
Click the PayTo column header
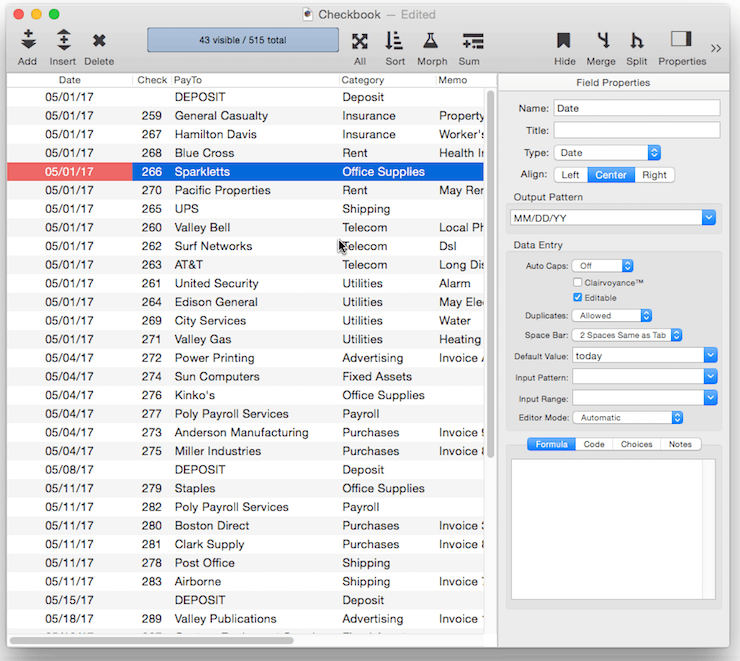(x=255, y=80)
